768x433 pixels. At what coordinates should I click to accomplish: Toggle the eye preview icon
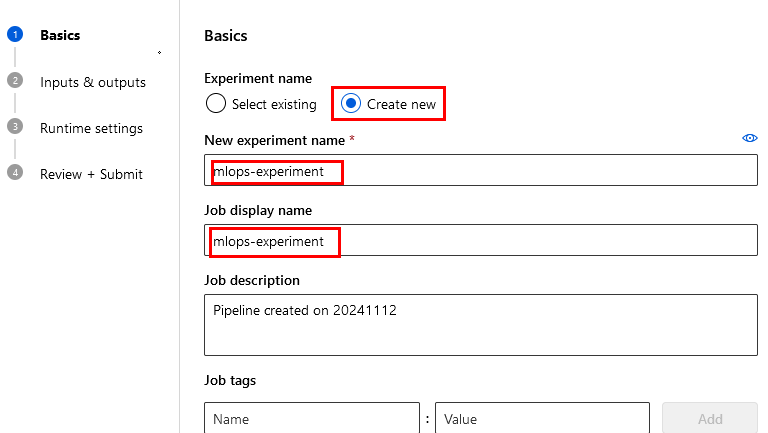coord(749,139)
